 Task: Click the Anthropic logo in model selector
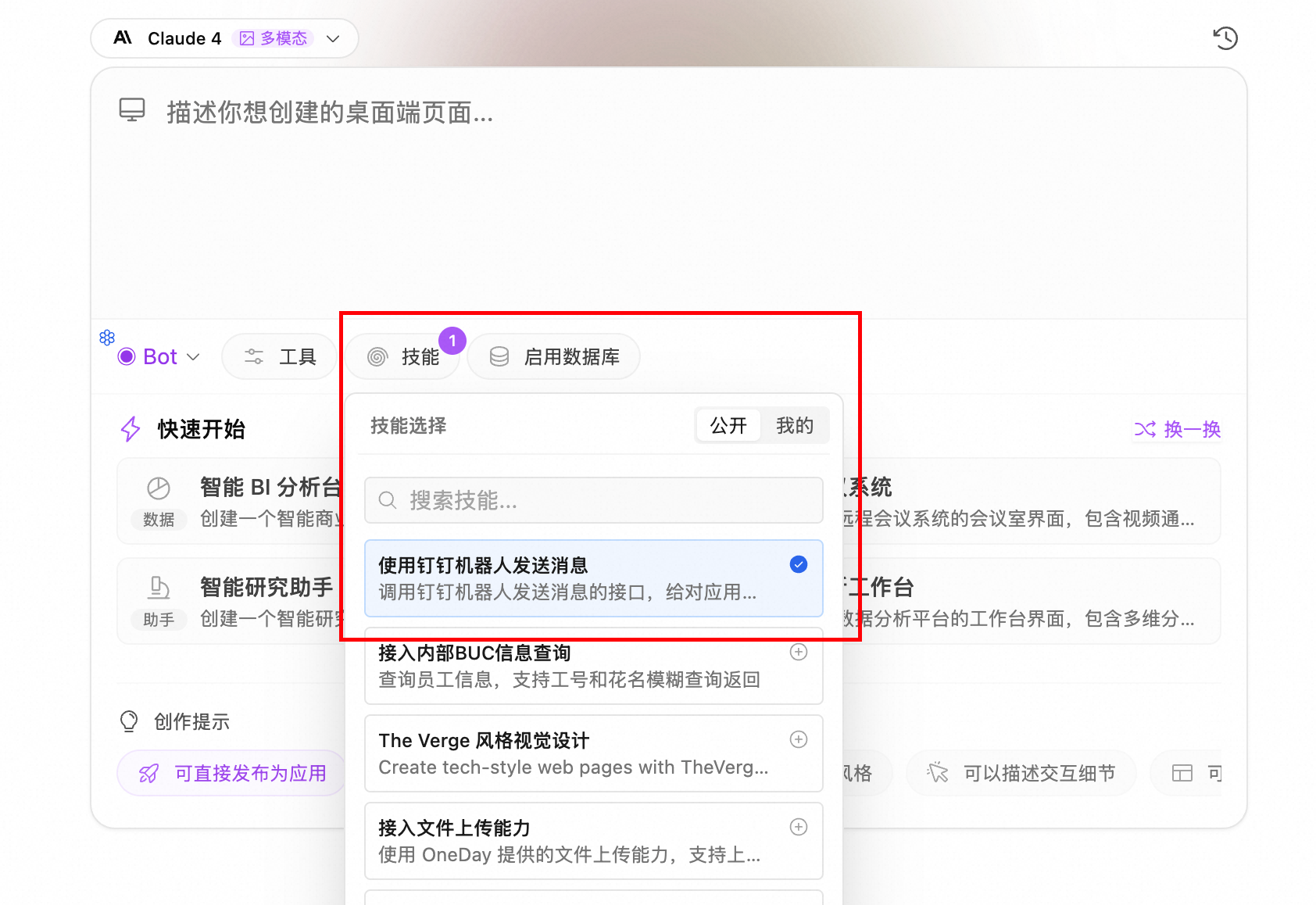(123, 38)
